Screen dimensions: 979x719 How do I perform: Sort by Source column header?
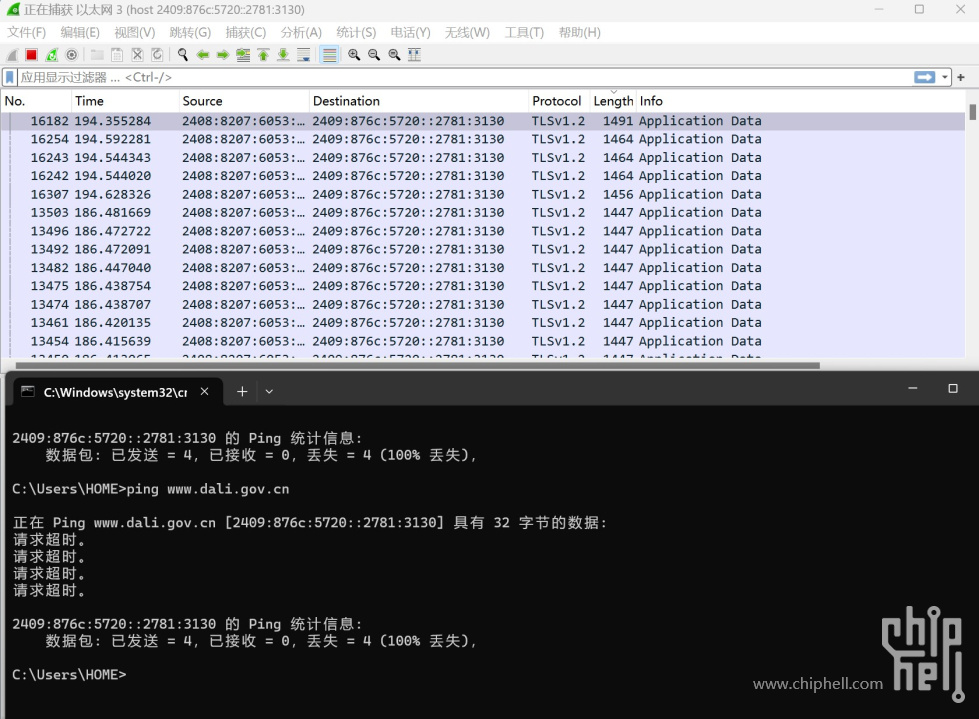244,101
